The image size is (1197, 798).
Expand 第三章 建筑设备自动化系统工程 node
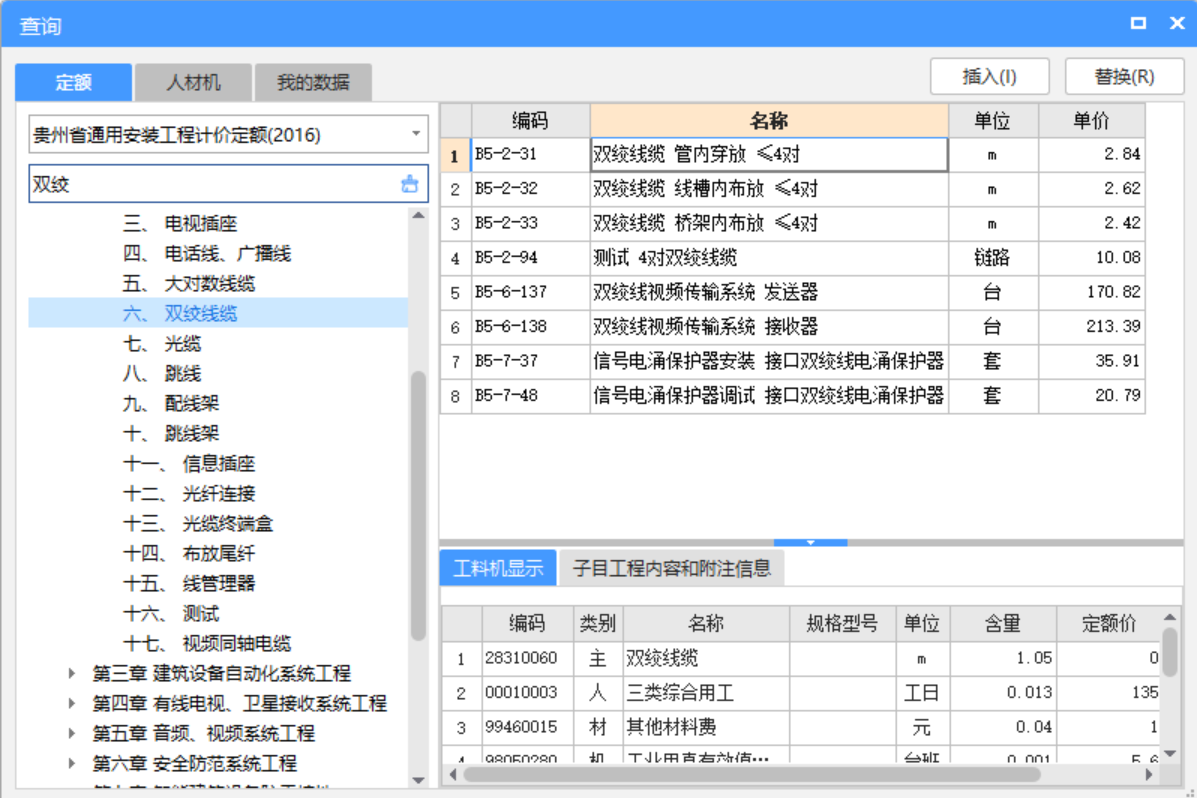coord(71,674)
